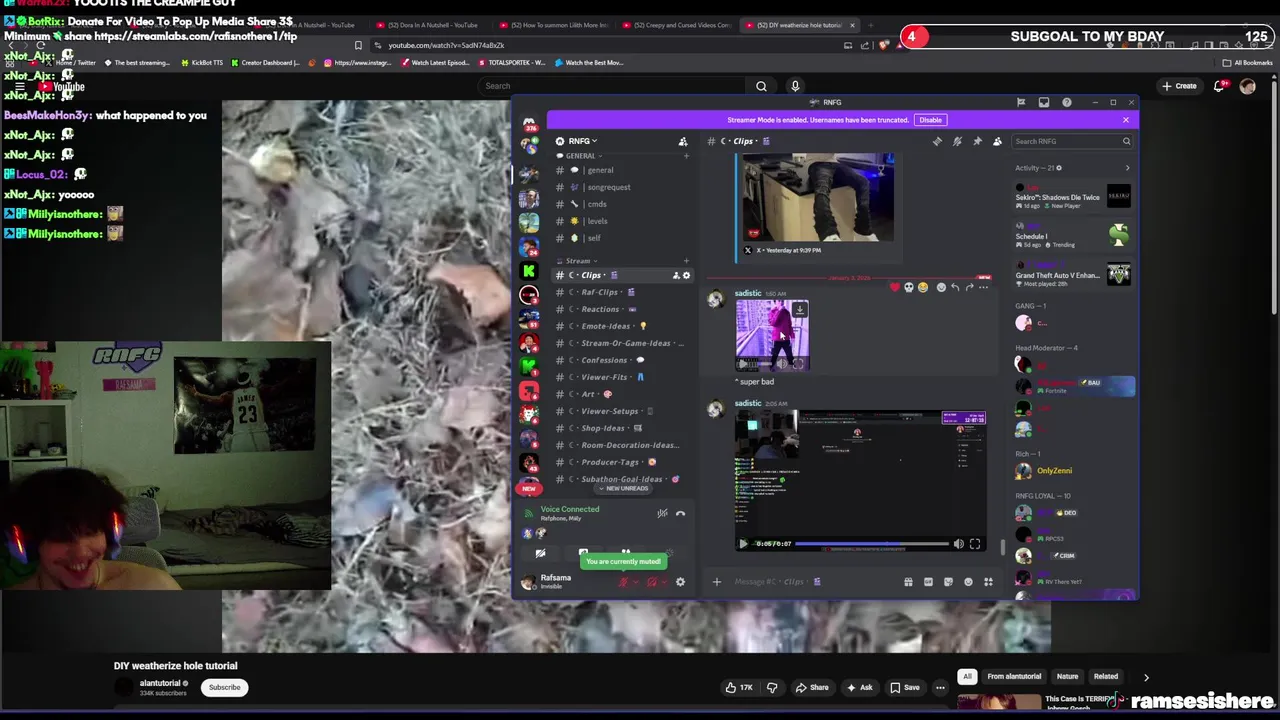1280x720 pixels.
Task: Open Clips channel settings gear
Action: (686, 275)
